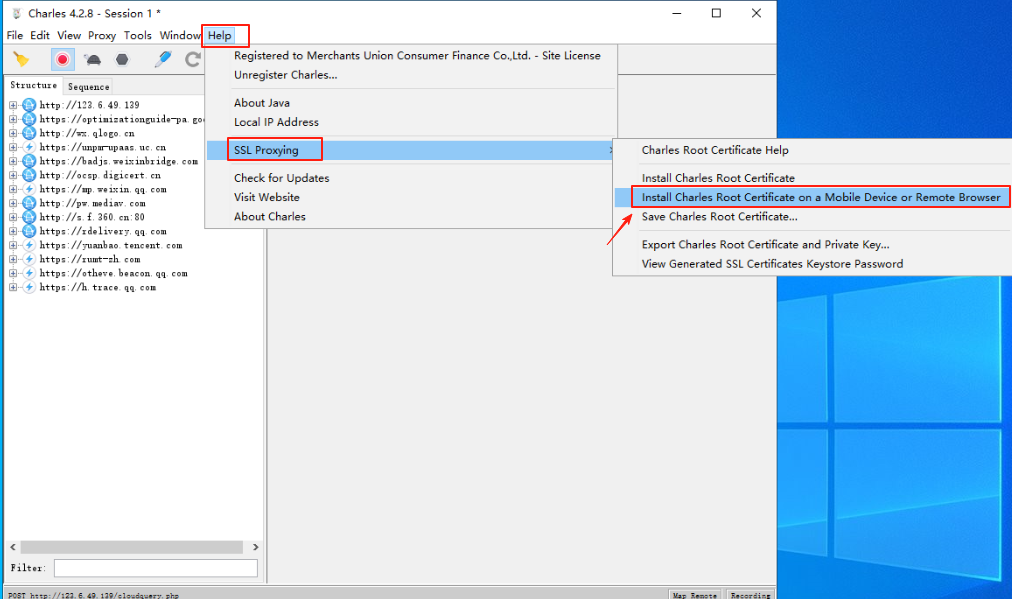Toggle the turtle Throttling icon
The width and height of the screenshot is (1012, 599).
[93, 59]
